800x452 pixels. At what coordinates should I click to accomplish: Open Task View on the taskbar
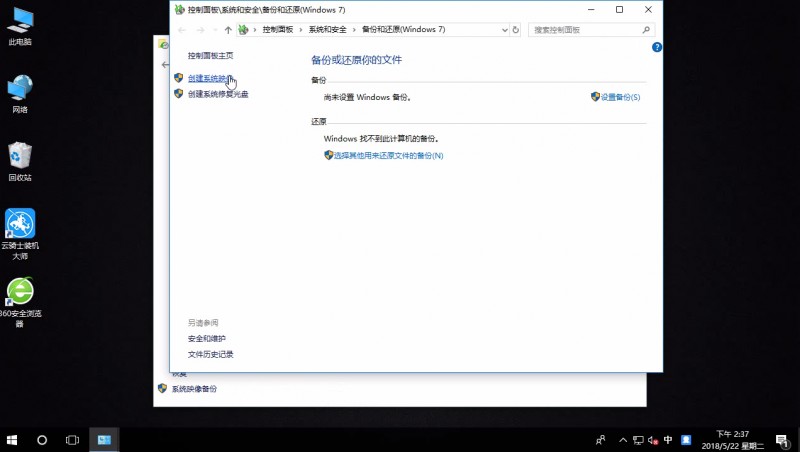[x=72, y=440]
